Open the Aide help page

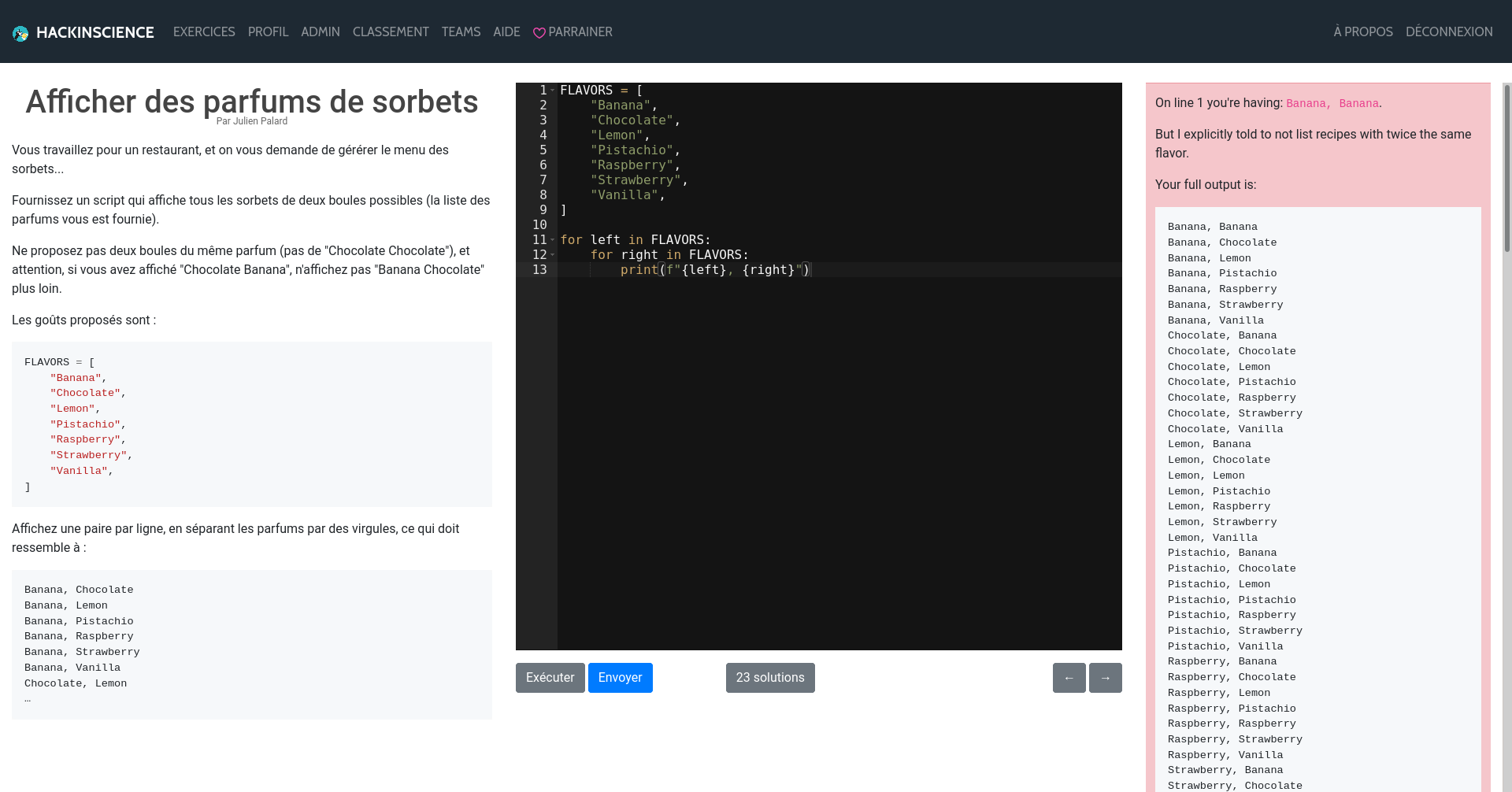pos(506,31)
